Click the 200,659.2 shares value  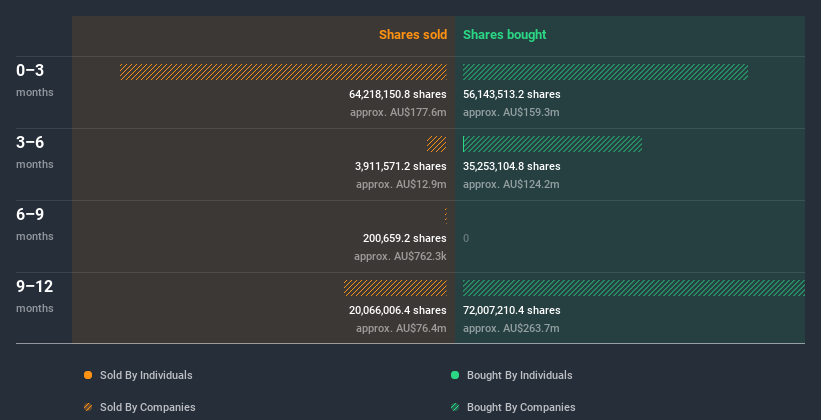[x=405, y=238]
